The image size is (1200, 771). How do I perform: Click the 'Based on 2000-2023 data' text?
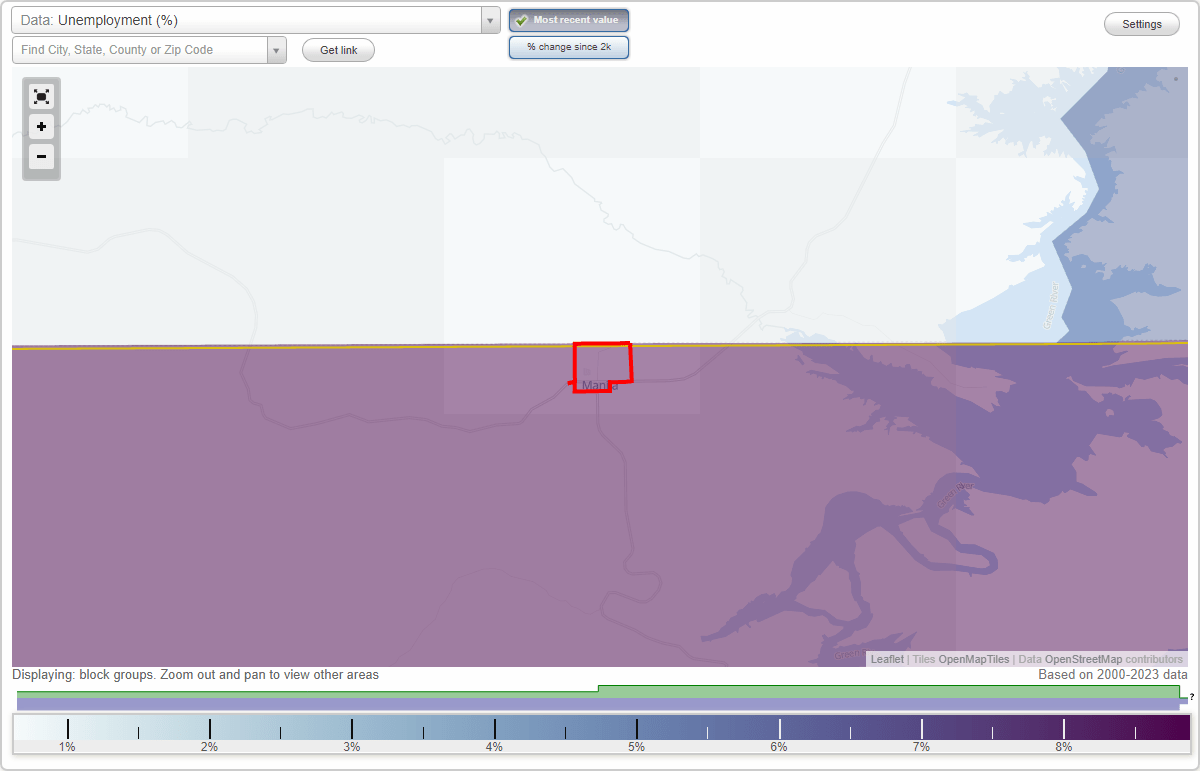pos(1113,675)
